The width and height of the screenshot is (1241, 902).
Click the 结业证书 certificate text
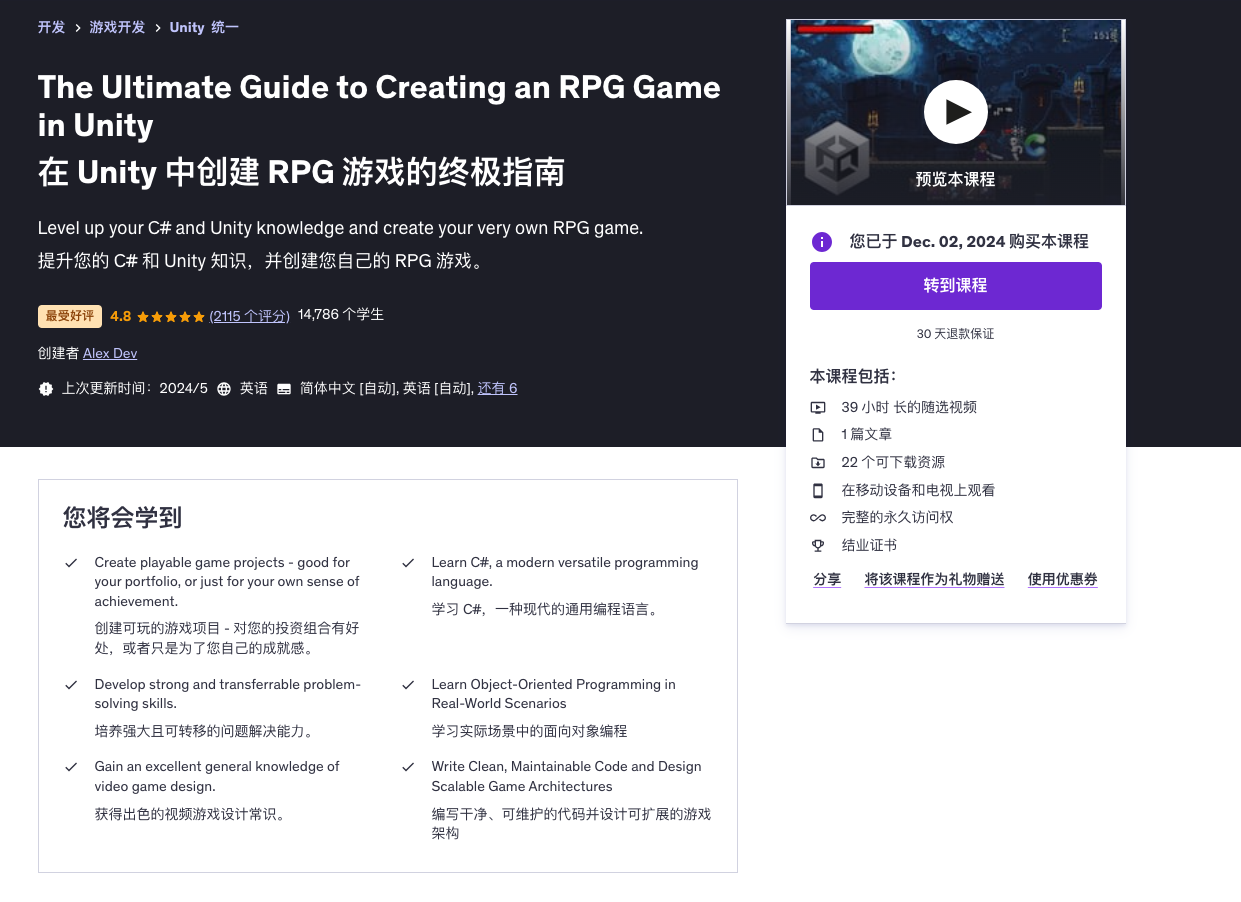(x=869, y=545)
